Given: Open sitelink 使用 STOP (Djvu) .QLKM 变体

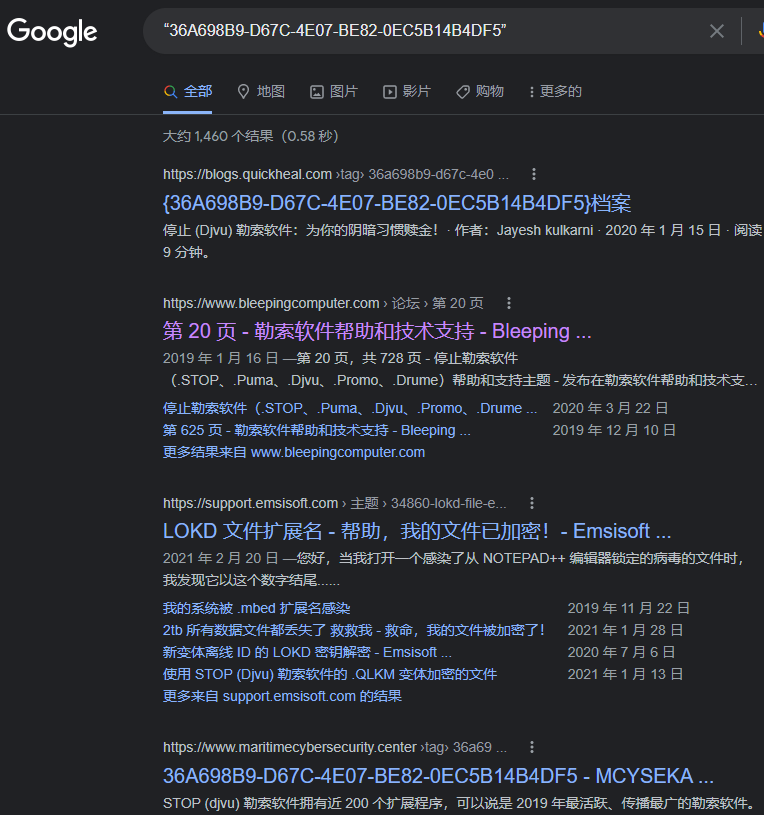Looking at the screenshot, I should 330,674.
